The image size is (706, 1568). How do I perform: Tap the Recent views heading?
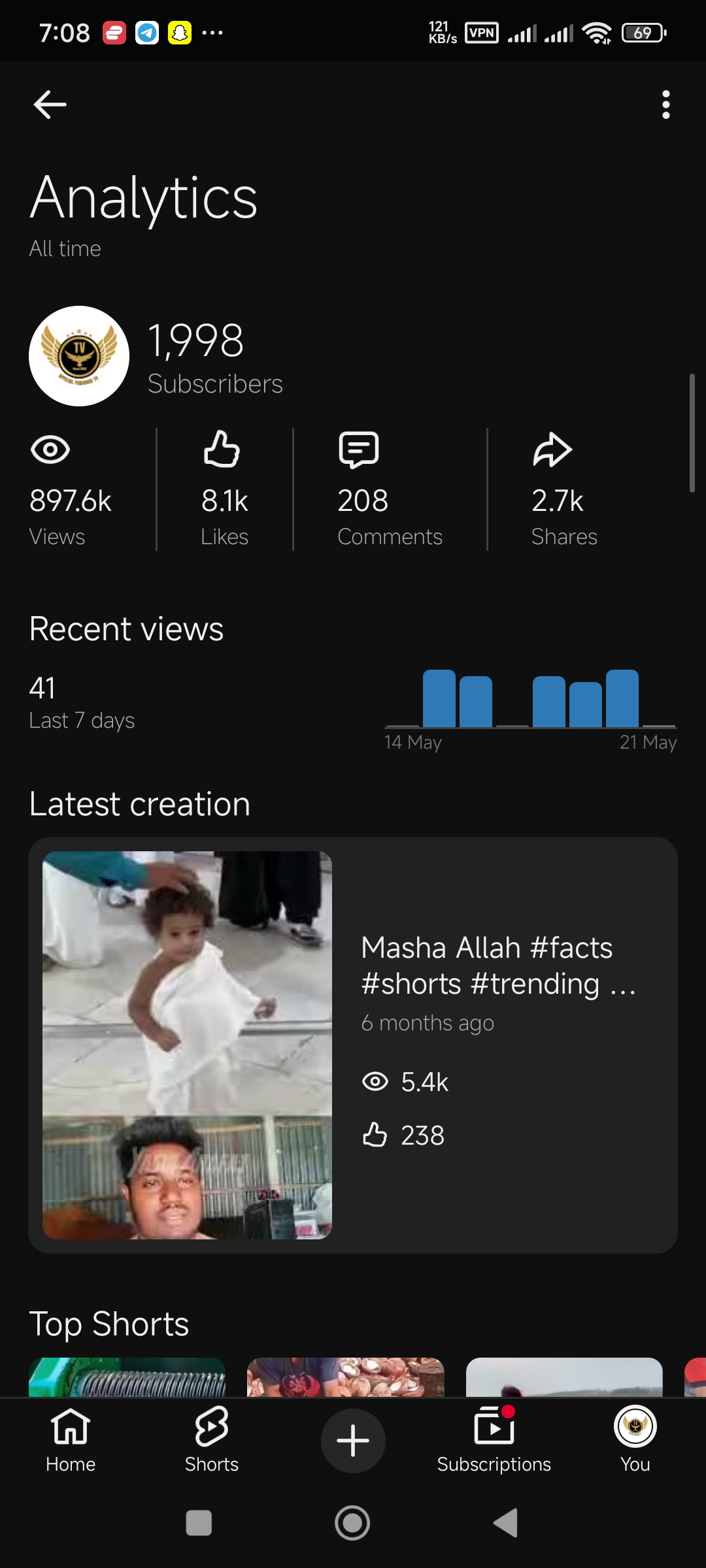[x=127, y=629]
